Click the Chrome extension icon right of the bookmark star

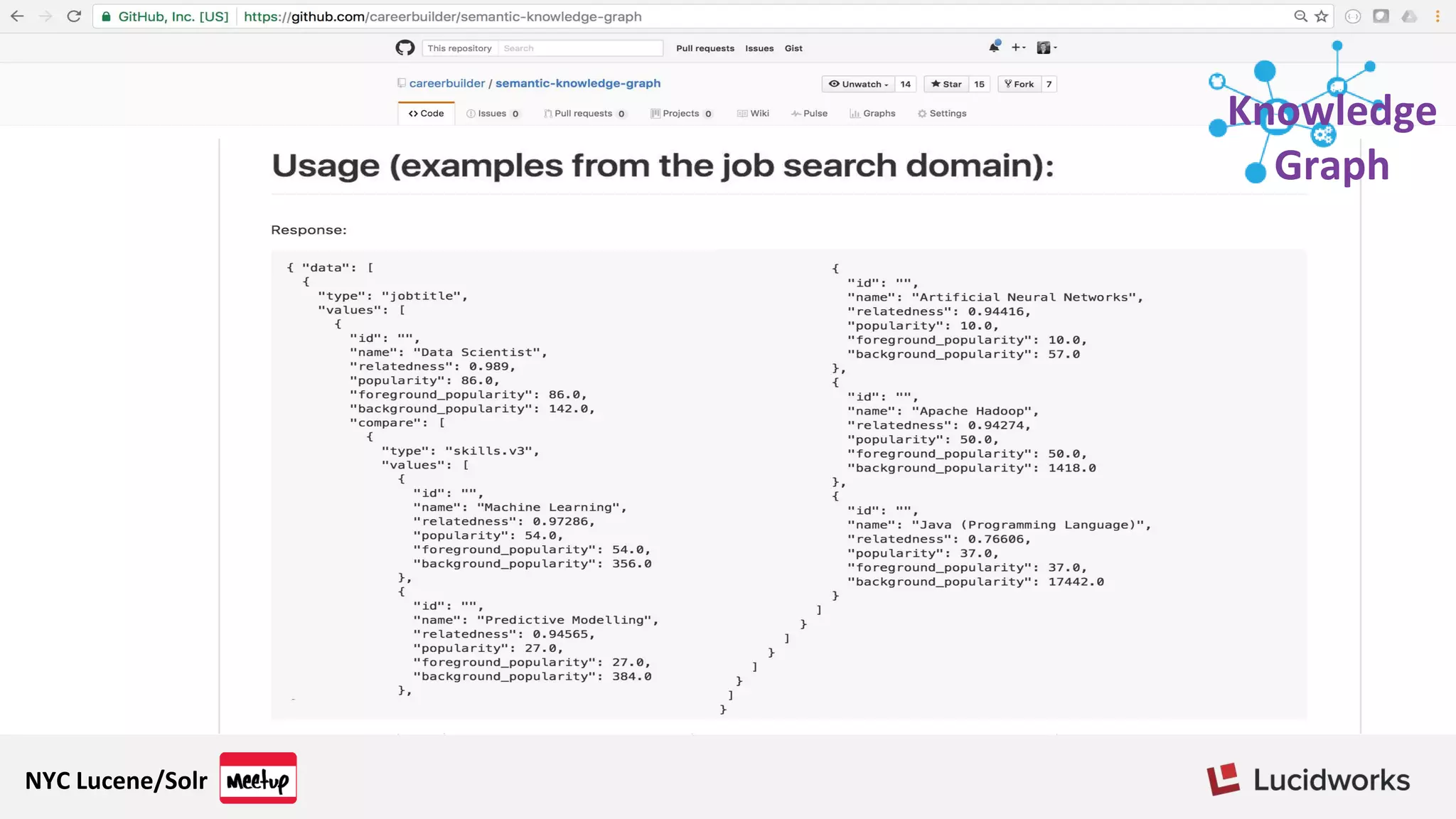pos(1353,16)
